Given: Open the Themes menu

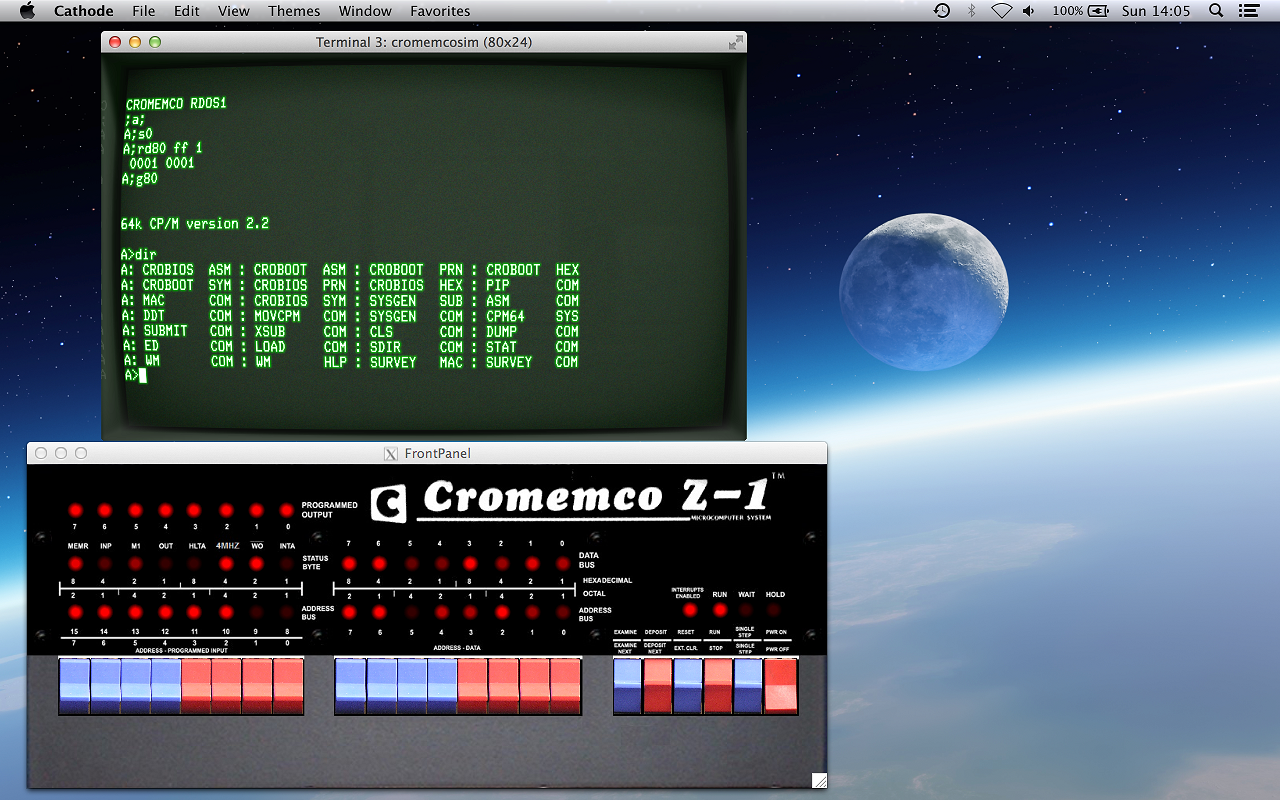Looking at the screenshot, I should tap(293, 11).
